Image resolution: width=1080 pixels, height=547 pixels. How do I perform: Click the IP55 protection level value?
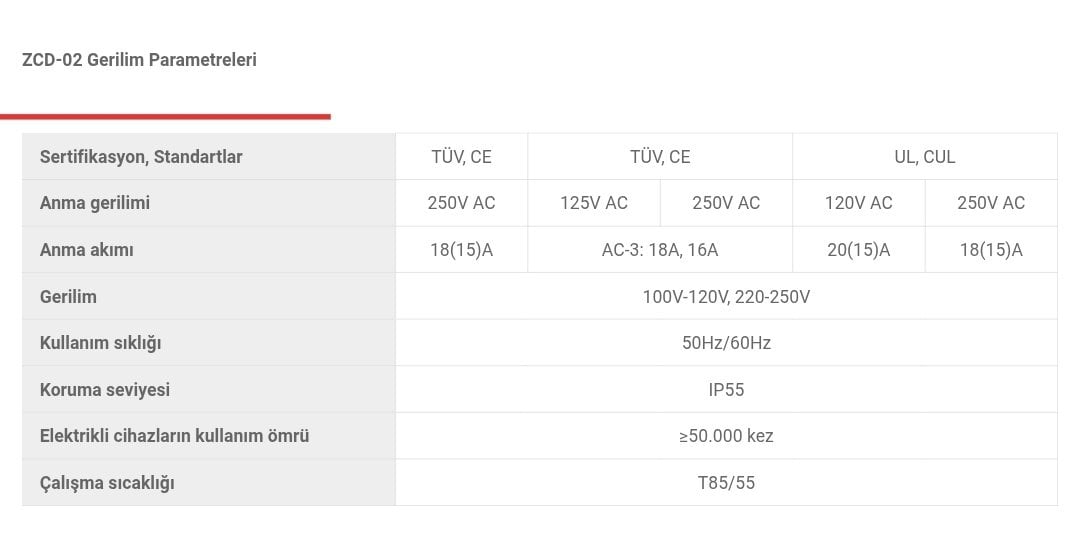tap(726, 390)
